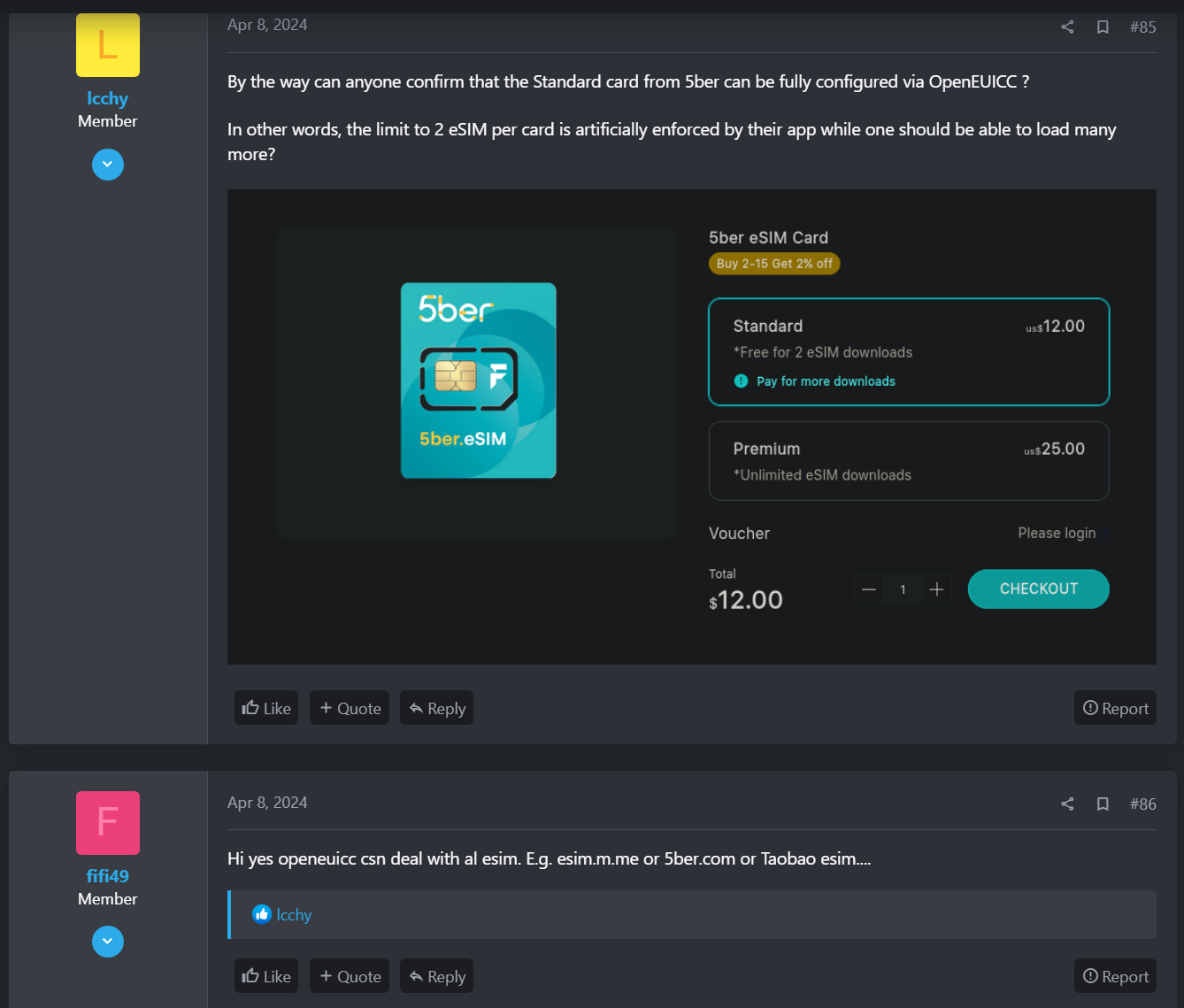Click thumbs-up reaction icon beside lcchy
Image resolution: width=1184 pixels, height=1008 pixels.
pyautogui.click(x=261, y=914)
